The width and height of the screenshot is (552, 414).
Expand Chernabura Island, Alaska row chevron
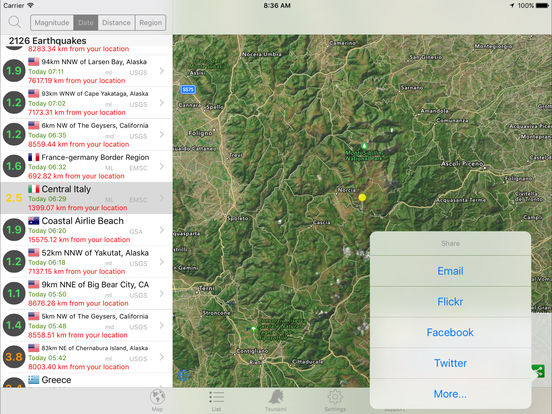(x=162, y=357)
